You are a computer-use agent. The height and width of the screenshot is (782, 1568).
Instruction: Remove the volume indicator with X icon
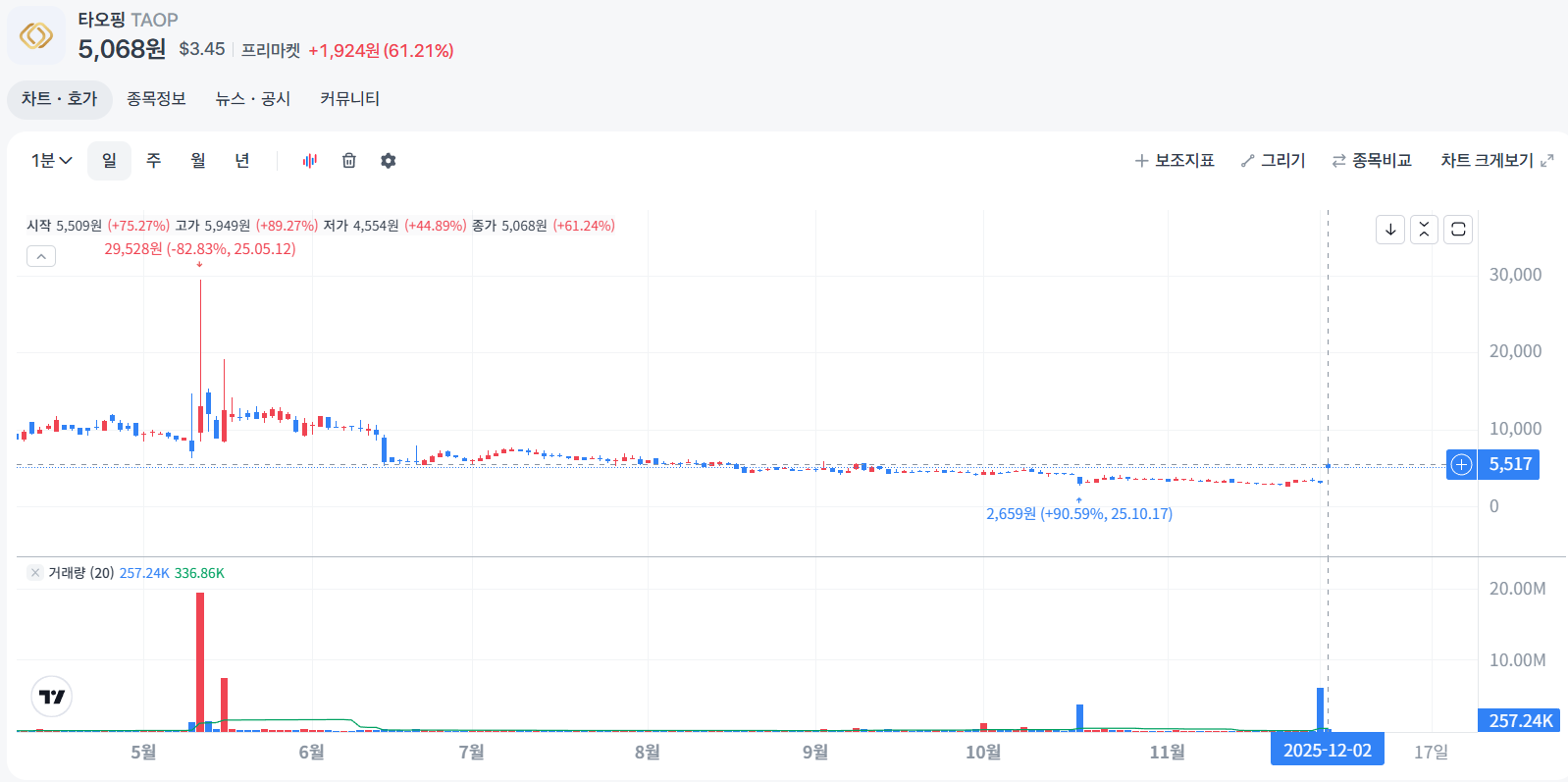pos(35,573)
